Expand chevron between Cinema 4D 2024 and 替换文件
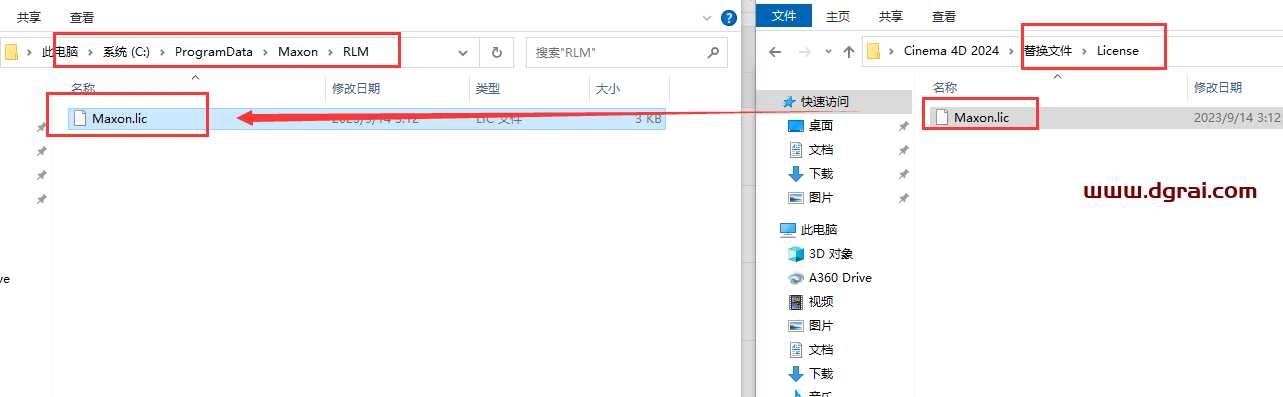The width and height of the screenshot is (1283, 397). 1011,51
